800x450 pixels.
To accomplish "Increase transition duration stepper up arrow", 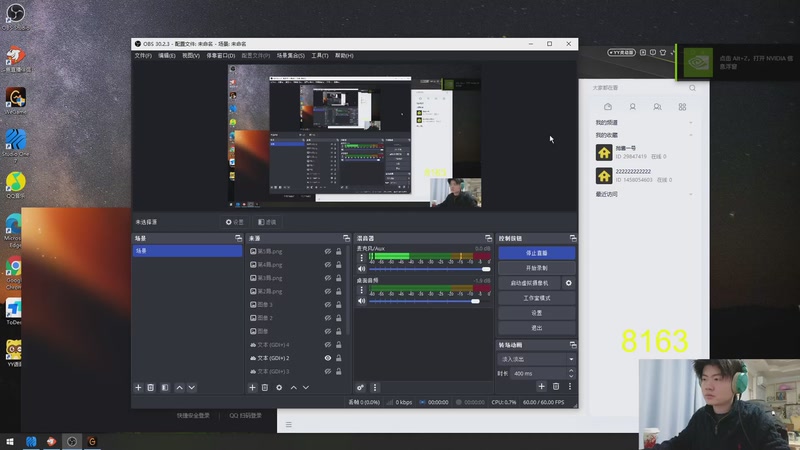I will pos(571,371).
